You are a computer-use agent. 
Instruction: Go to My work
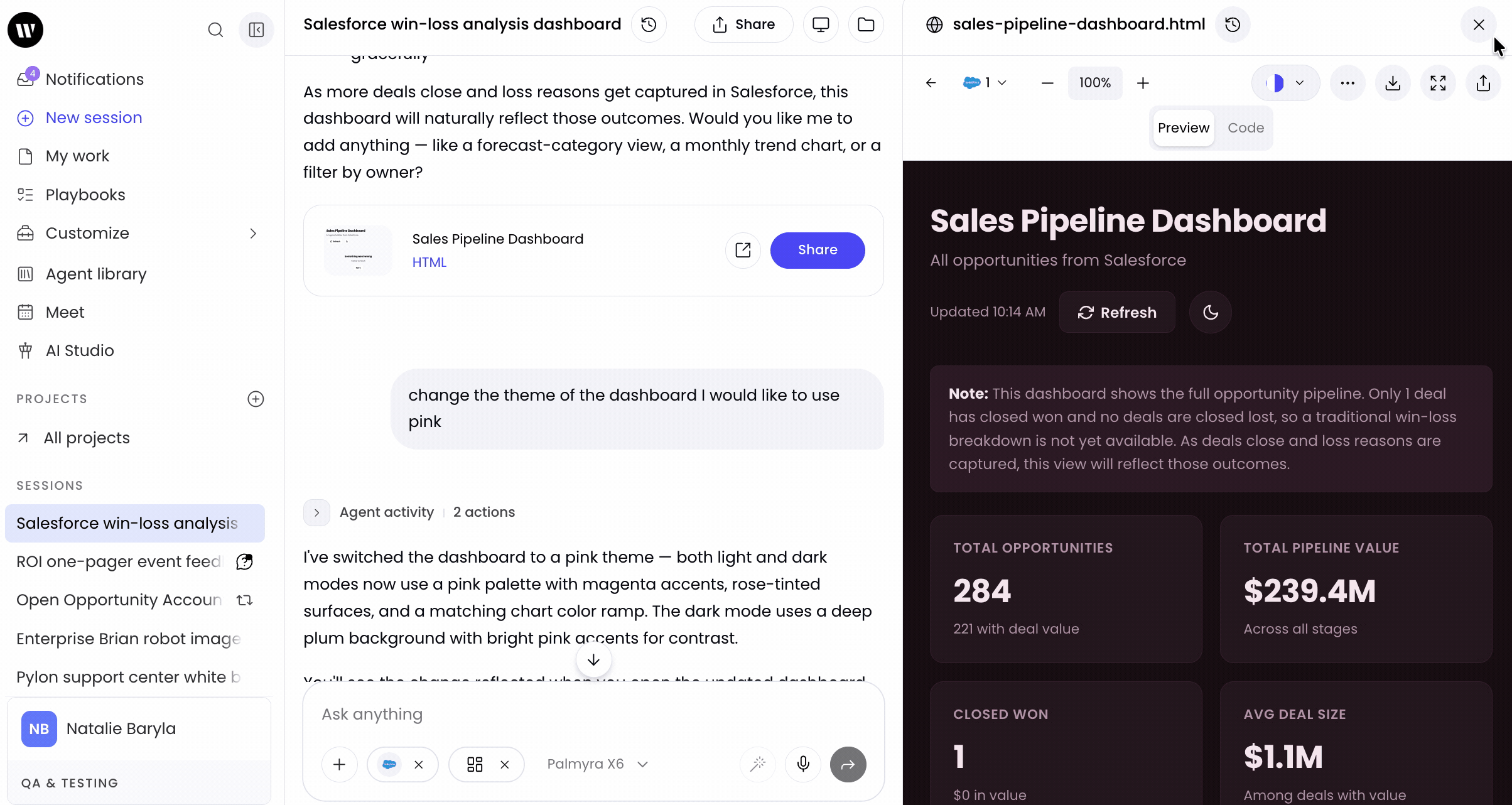tap(77, 156)
